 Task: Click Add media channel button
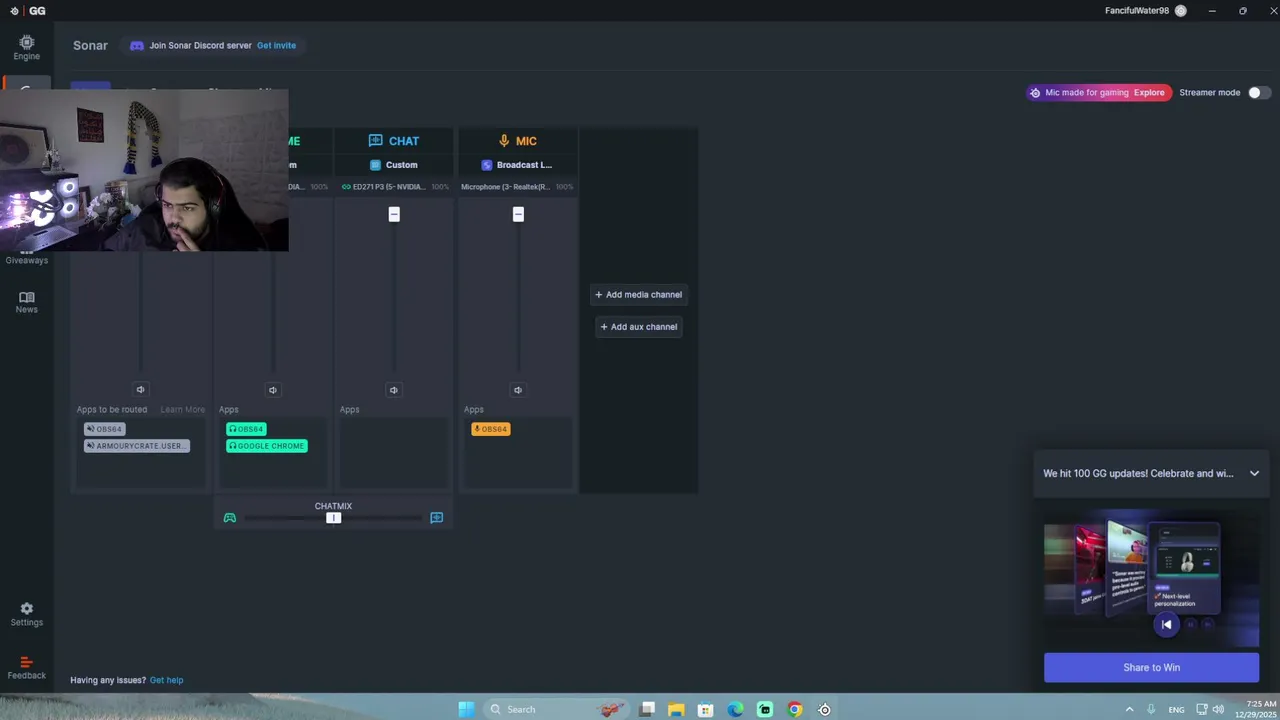pos(638,294)
